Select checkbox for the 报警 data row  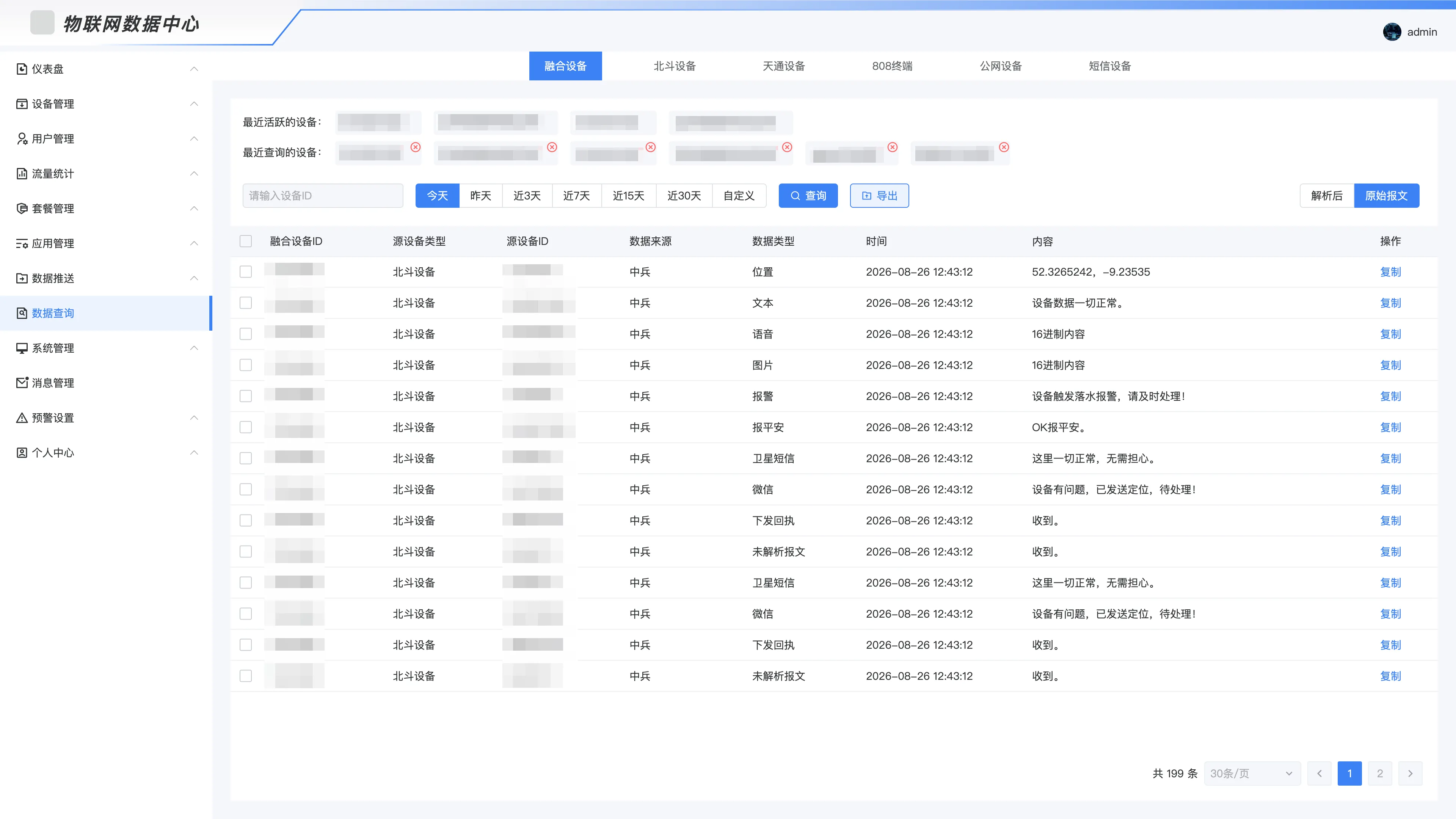[x=245, y=396]
